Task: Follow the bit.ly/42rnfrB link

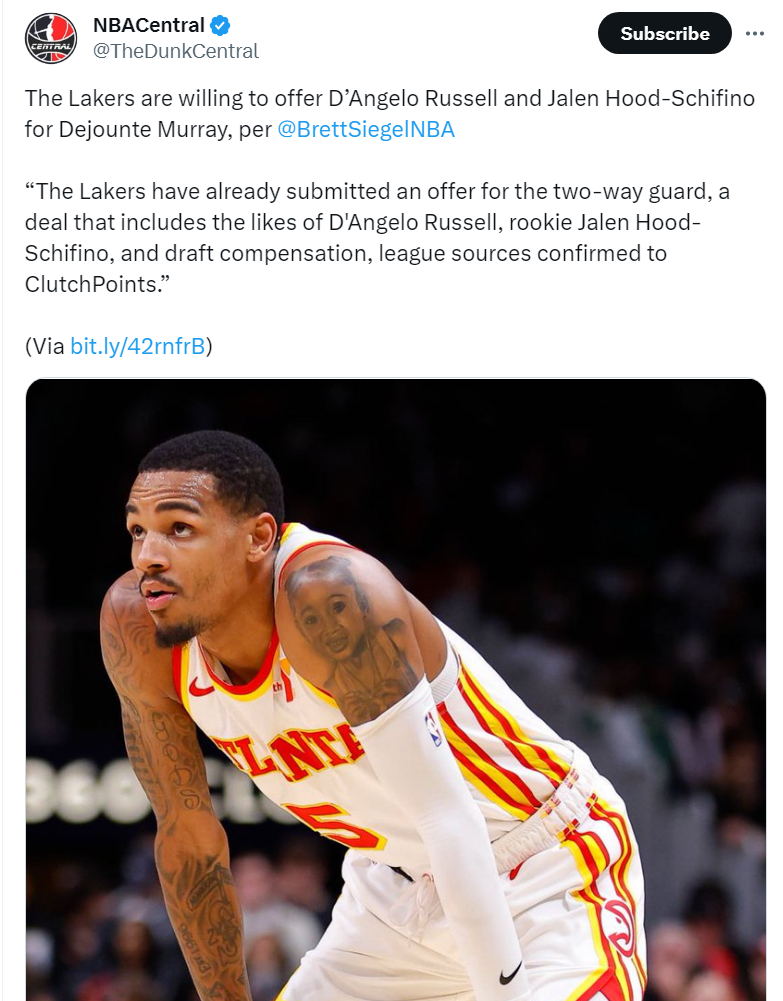Action: (x=138, y=346)
